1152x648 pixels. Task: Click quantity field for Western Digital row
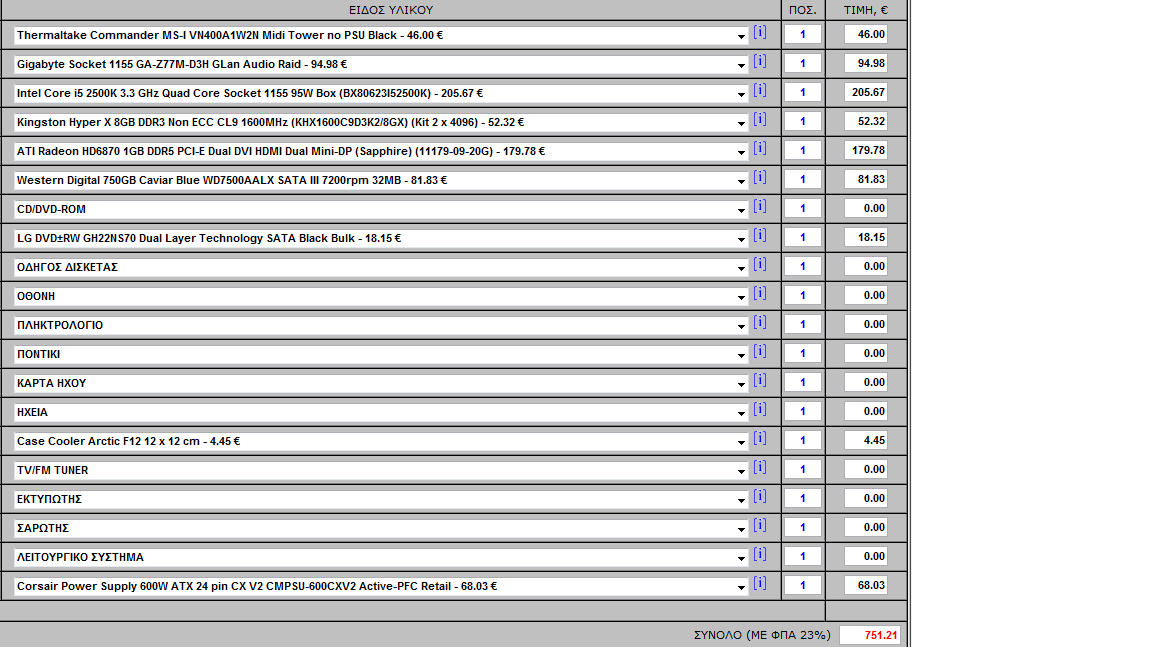(802, 179)
